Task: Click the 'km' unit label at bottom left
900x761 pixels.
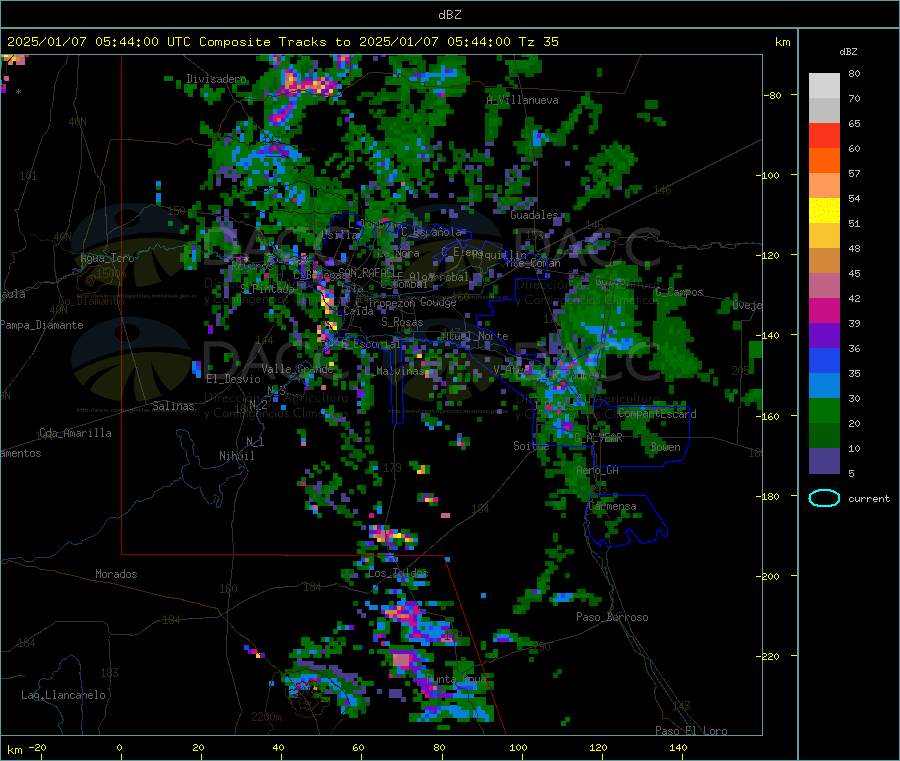Action: click(14, 750)
